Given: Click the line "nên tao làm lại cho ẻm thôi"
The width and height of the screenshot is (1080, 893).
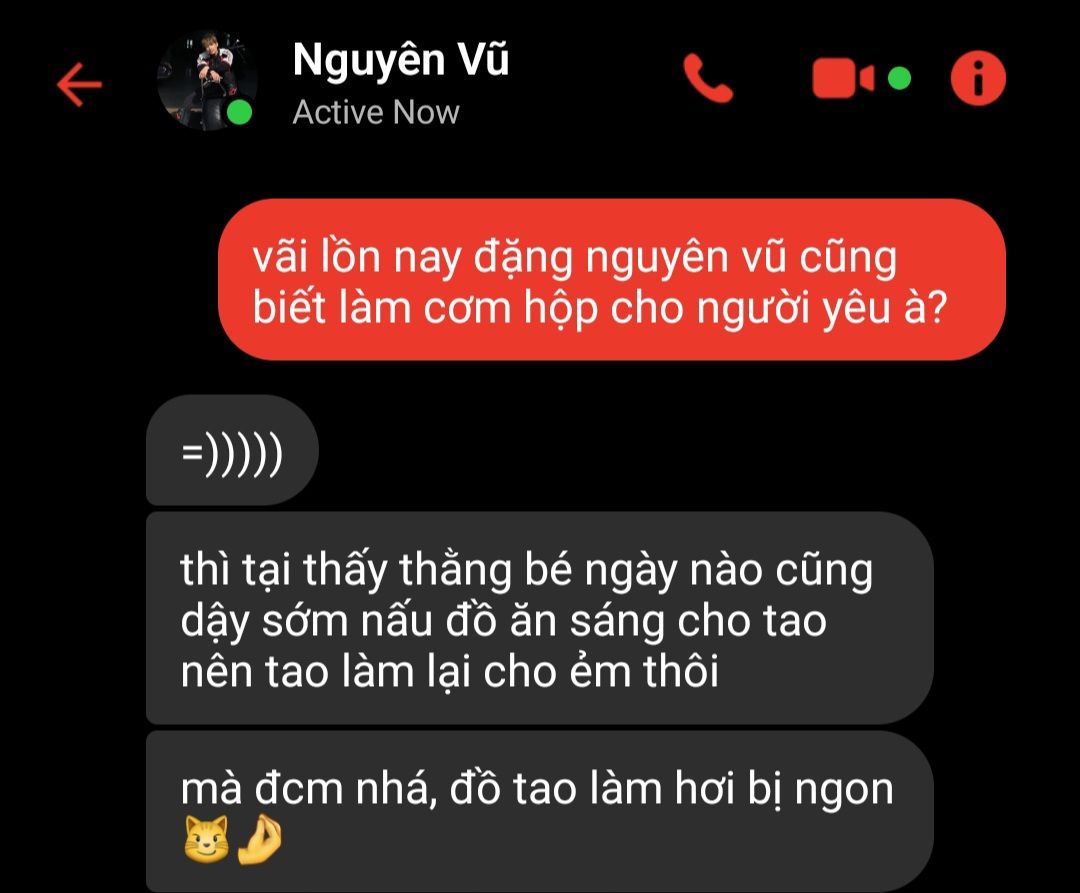Looking at the screenshot, I should coord(449,672).
